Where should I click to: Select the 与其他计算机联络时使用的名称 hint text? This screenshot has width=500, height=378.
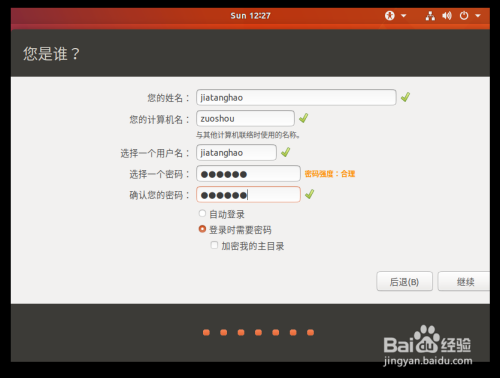point(248,135)
